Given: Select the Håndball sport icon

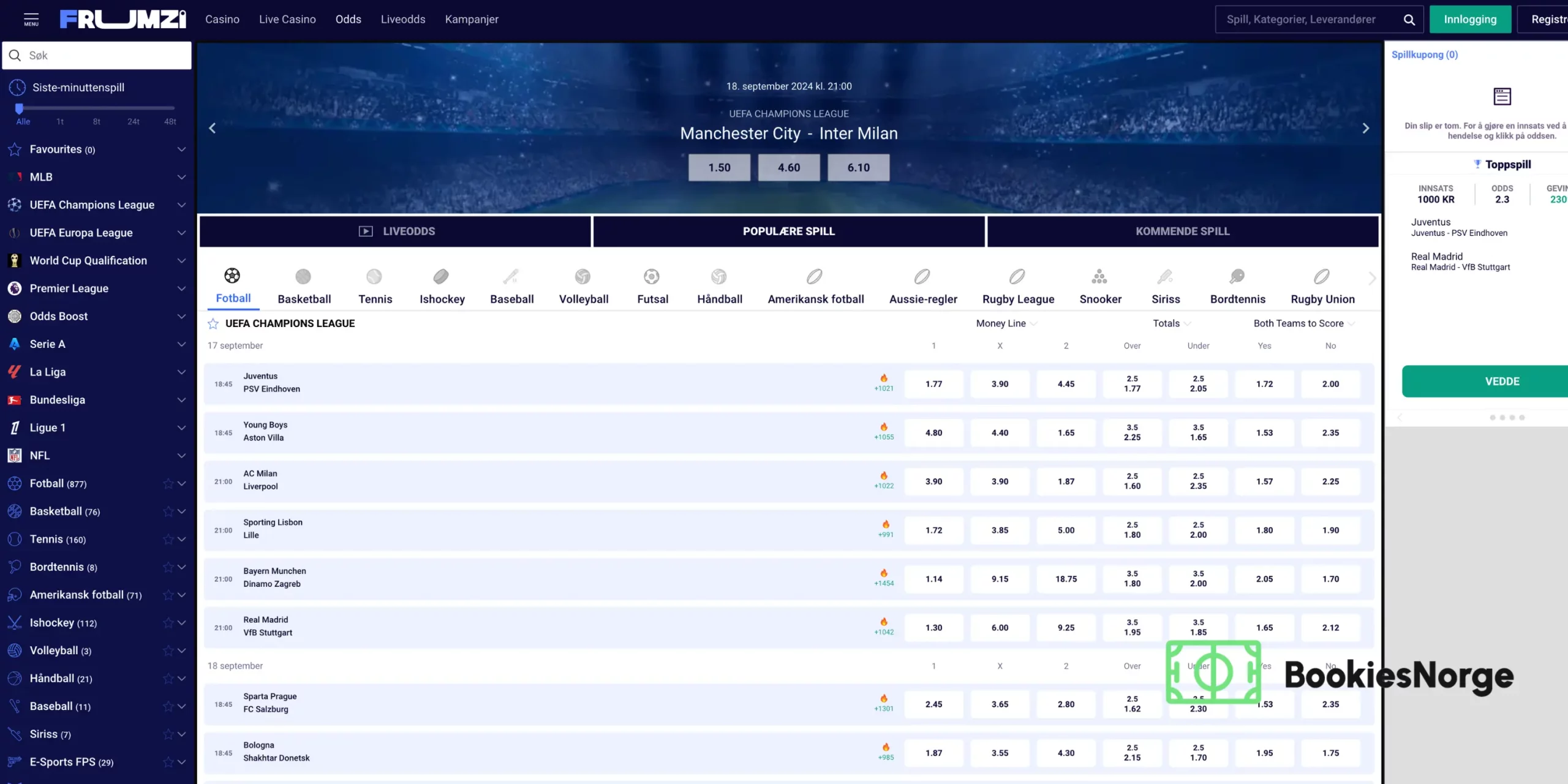Looking at the screenshot, I should pos(719,277).
